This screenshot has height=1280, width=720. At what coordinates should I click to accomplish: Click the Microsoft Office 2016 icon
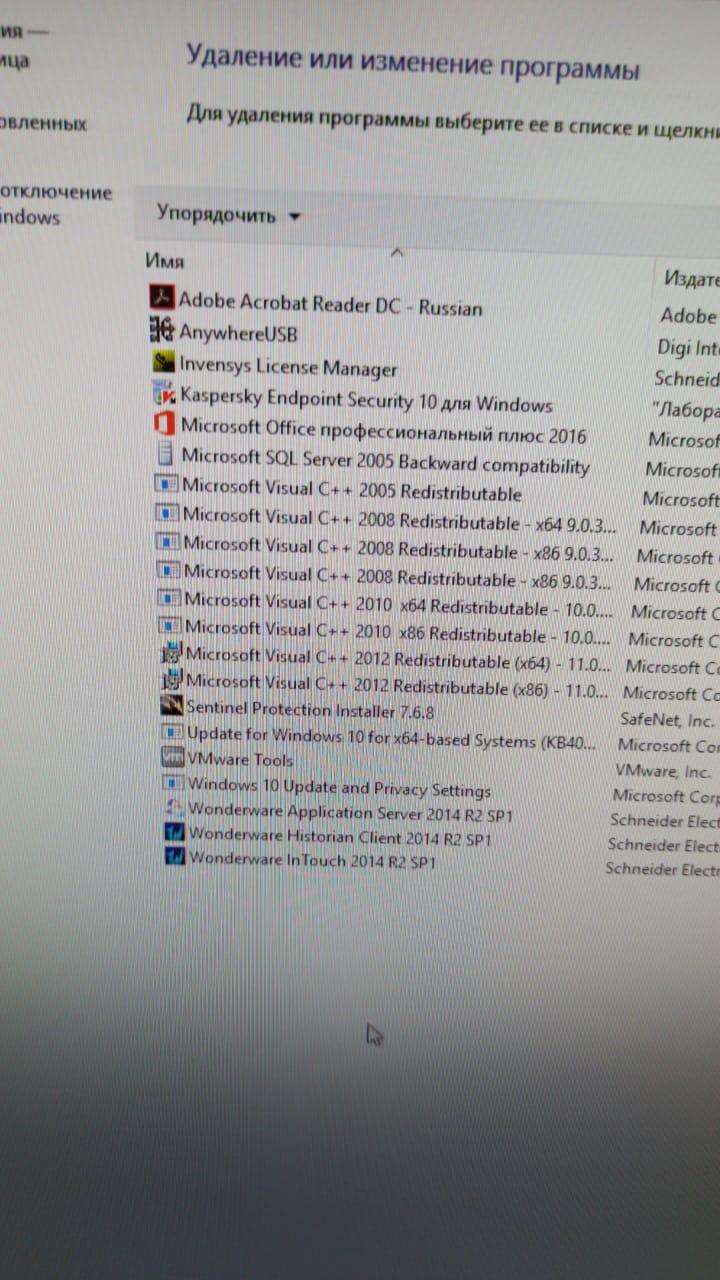tap(166, 425)
